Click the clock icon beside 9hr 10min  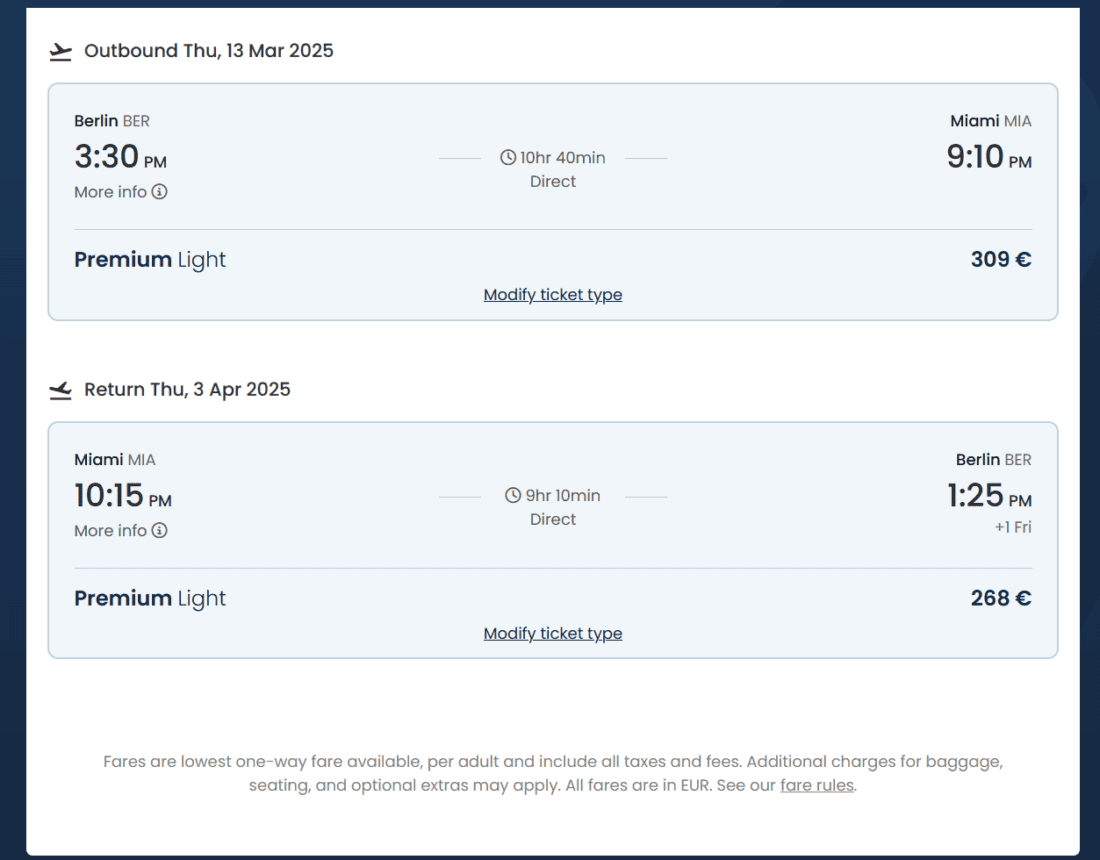click(513, 496)
